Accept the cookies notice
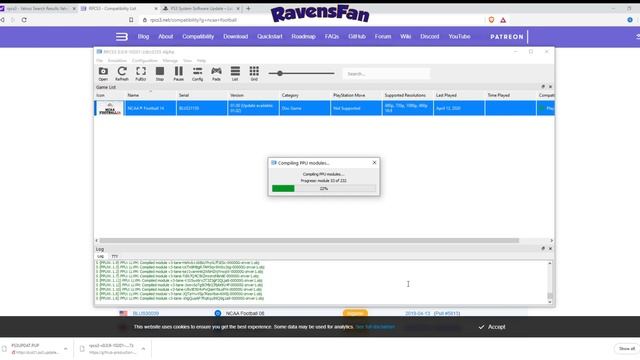The image size is (640, 360). 492,327
